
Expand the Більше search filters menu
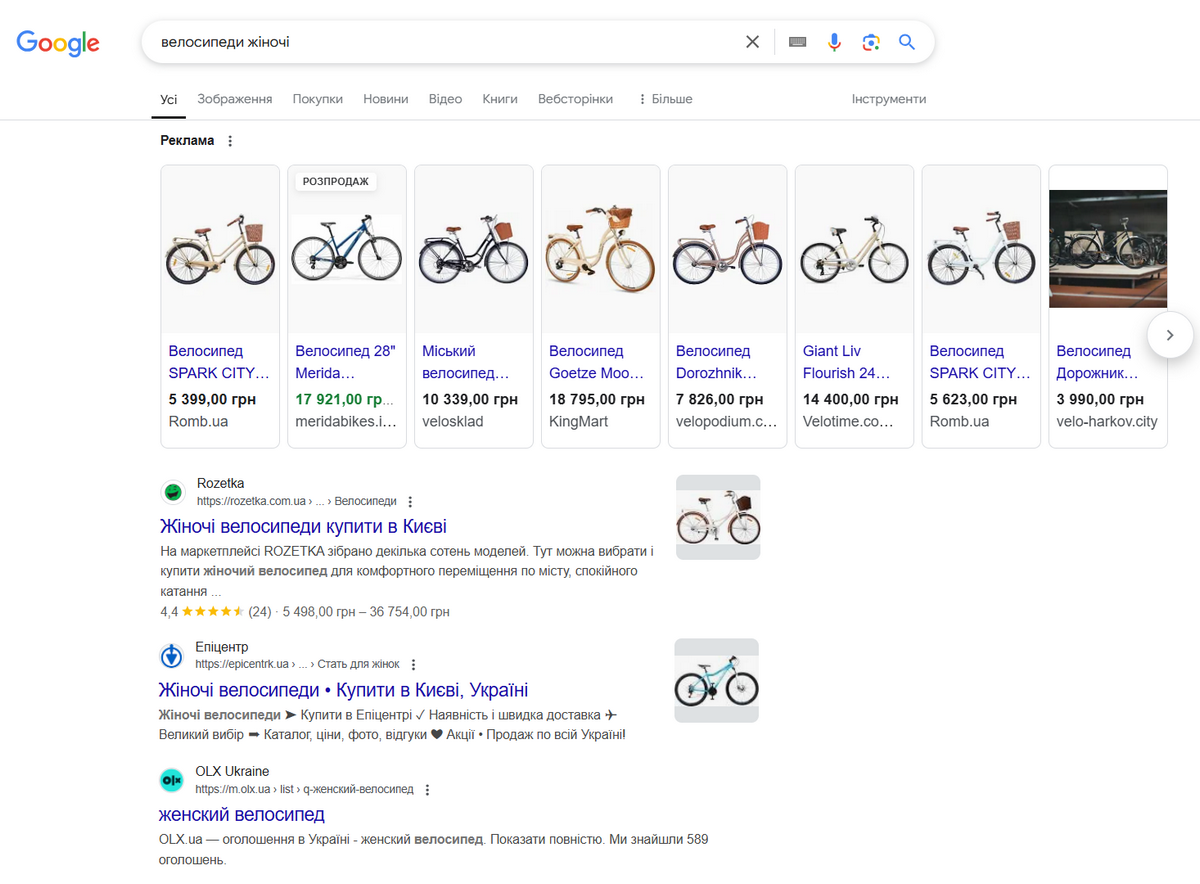(x=665, y=99)
